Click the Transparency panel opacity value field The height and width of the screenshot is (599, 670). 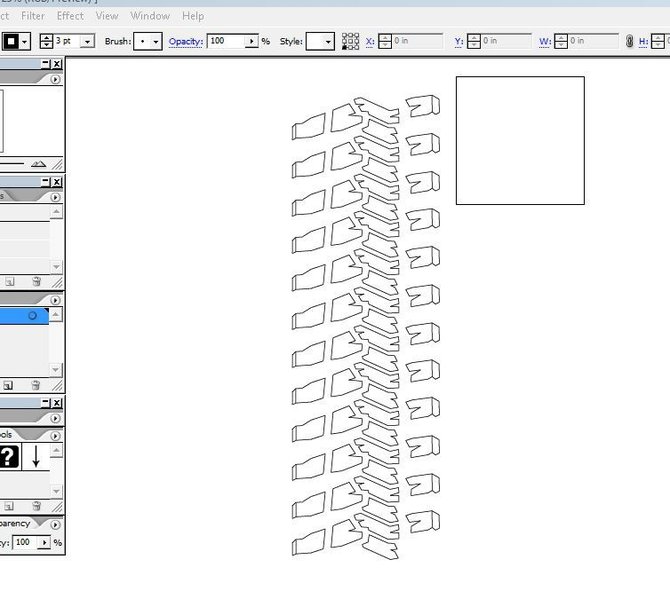pos(25,543)
